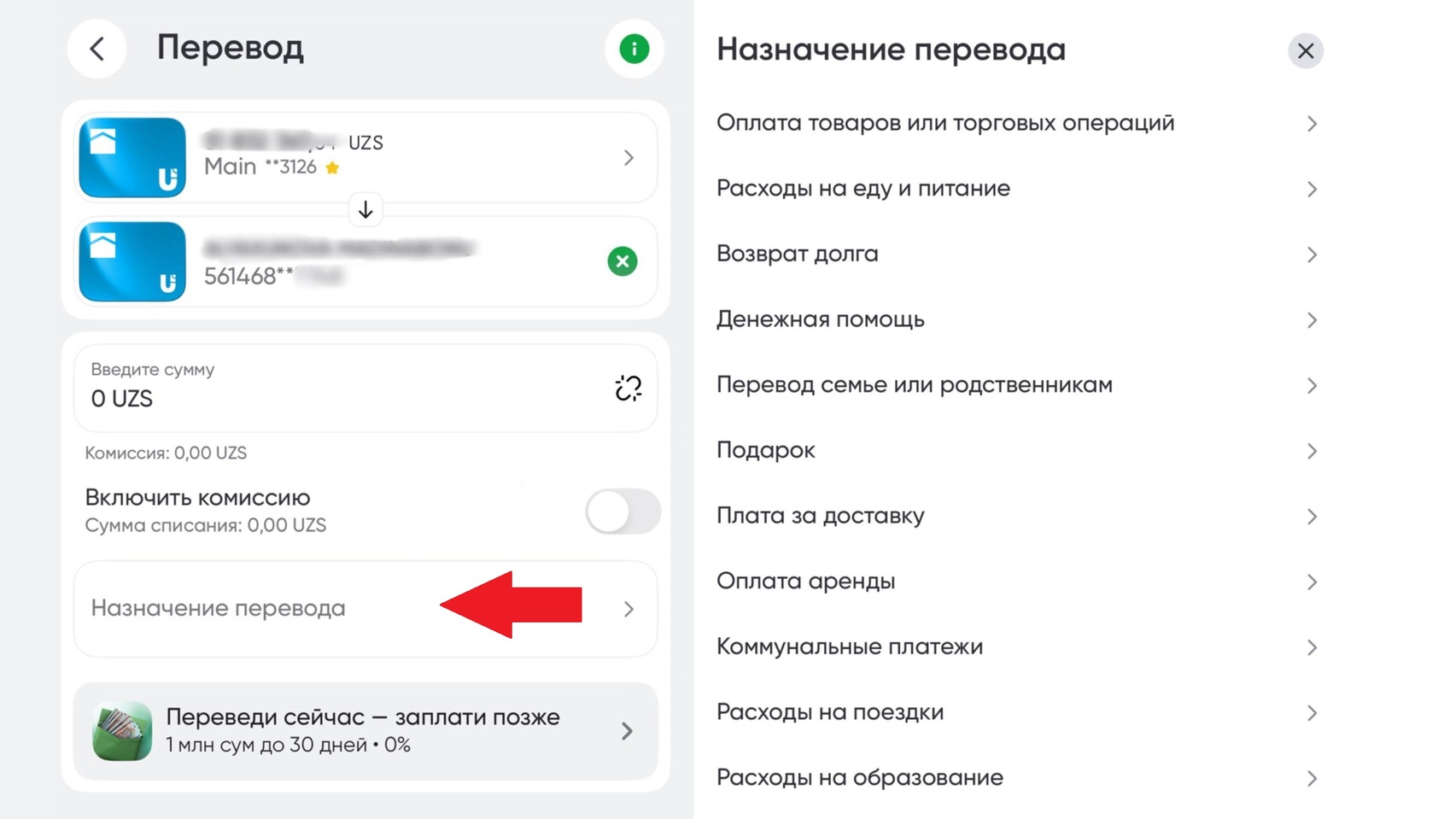Screen dimensions: 1456x819
Task: Tap the back arrow icon
Action: (96, 50)
